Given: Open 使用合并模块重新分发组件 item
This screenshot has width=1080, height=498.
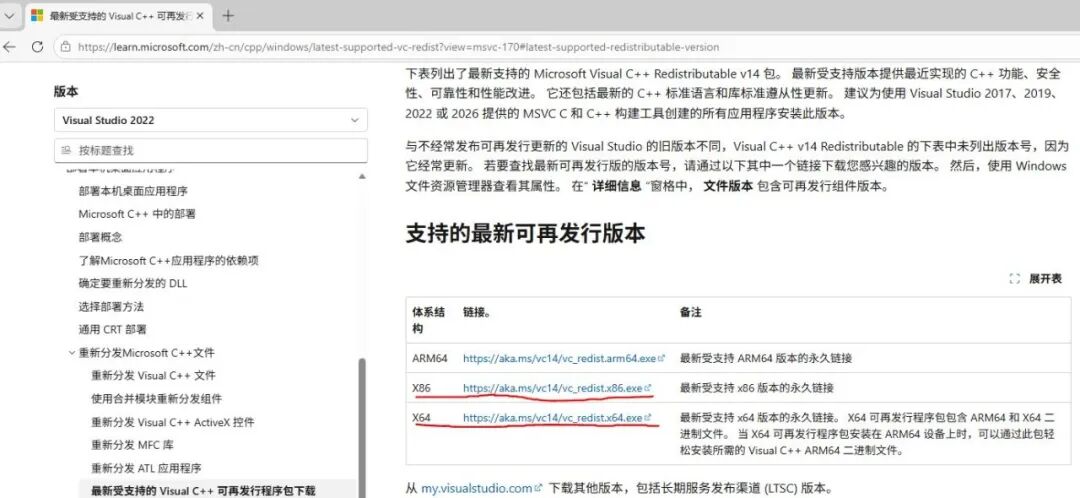Looking at the screenshot, I should point(156,399).
